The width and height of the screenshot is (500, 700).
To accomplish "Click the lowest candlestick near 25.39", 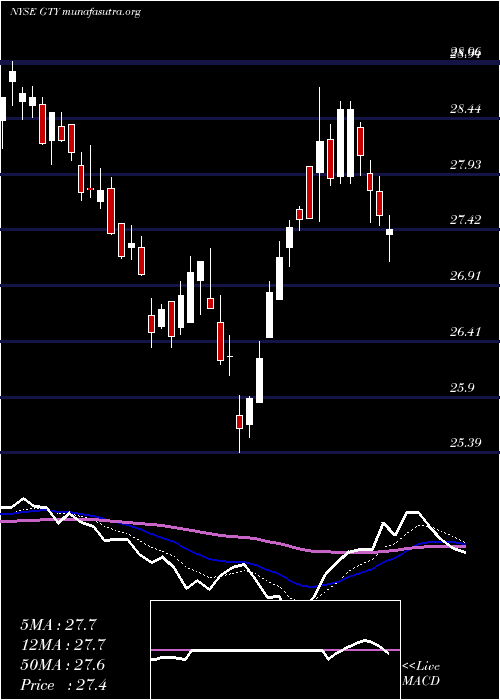I will (x=240, y=424).
